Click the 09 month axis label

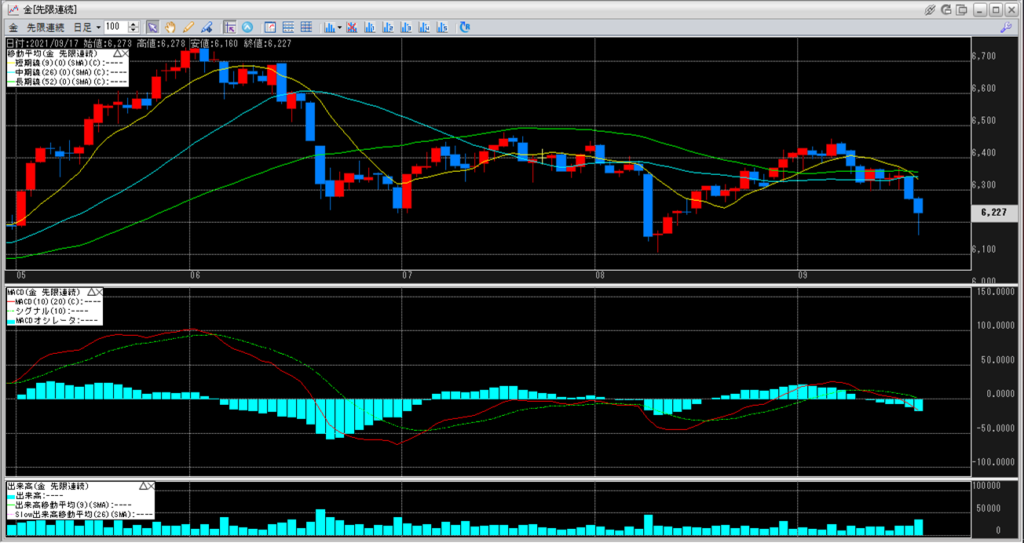point(804,276)
